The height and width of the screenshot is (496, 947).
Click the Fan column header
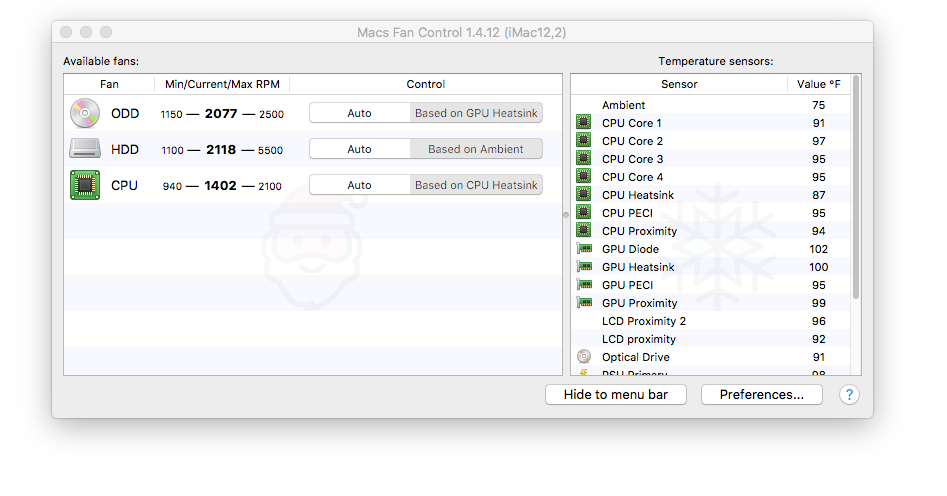click(x=109, y=84)
